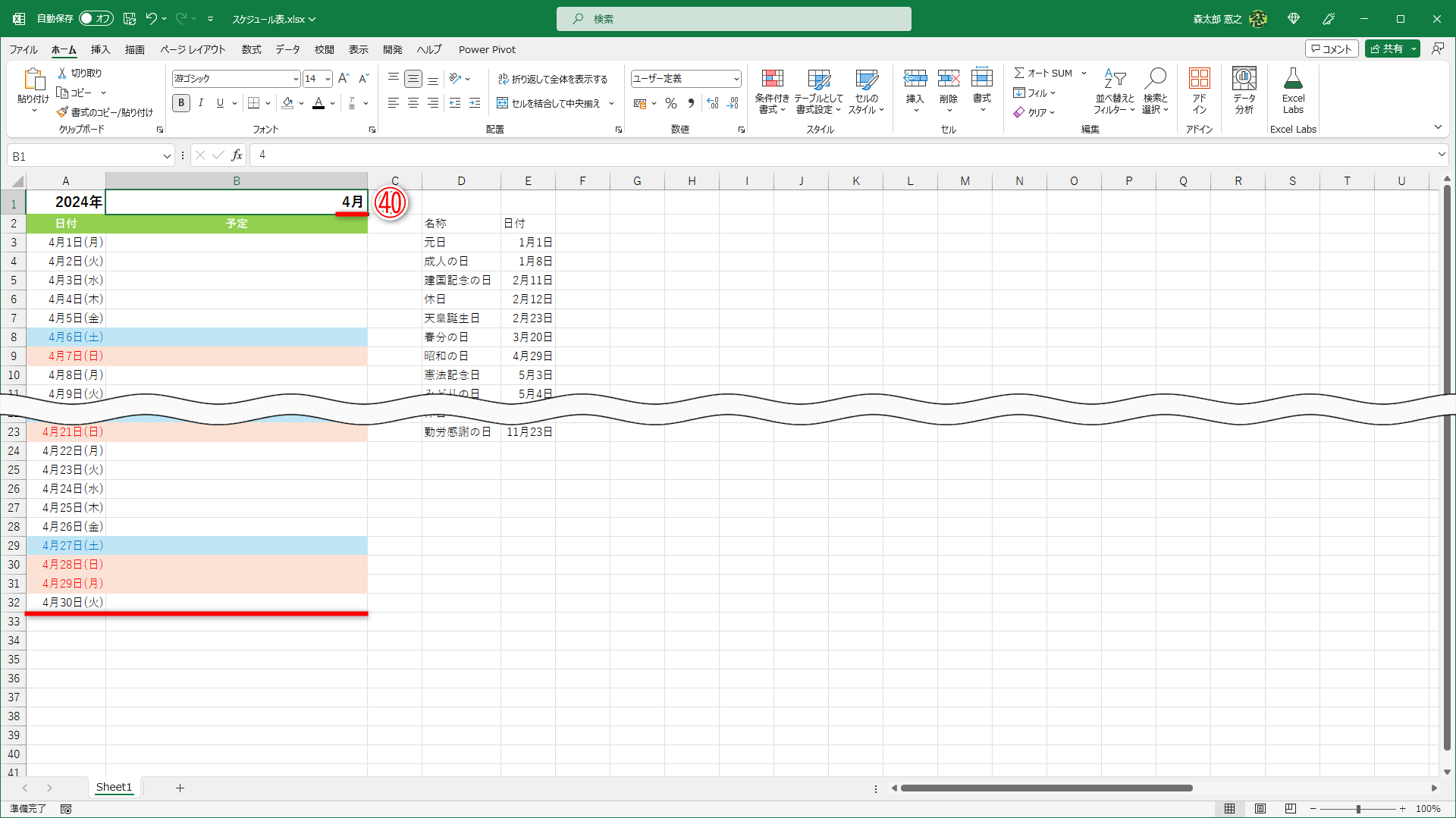1456x818 pixels.
Task: Click the Sheet1 sheet tab
Action: 114,787
